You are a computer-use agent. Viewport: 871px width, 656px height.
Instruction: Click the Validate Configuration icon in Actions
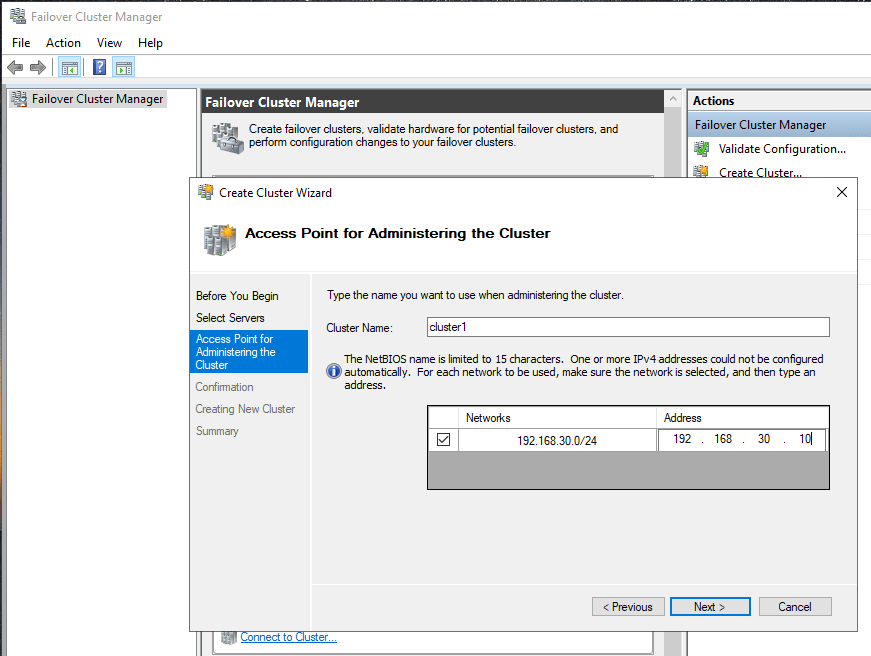(702, 149)
